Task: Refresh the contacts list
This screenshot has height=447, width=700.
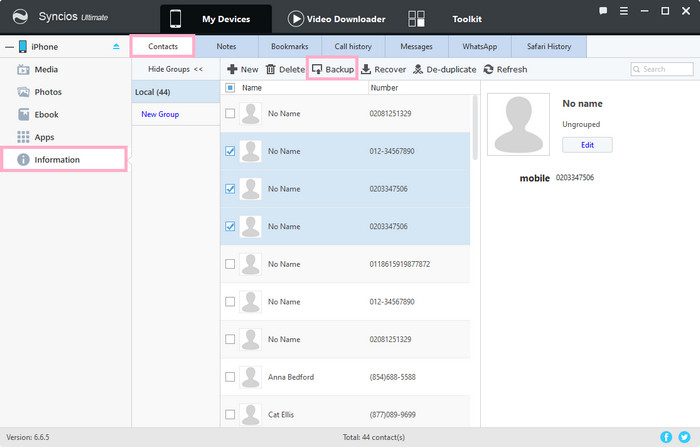Action: tap(505, 69)
